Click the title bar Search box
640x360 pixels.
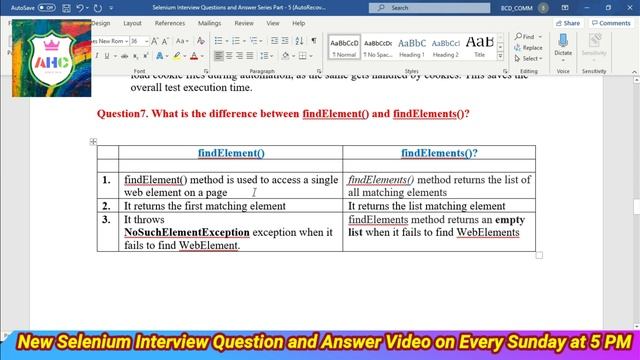(429, 8)
